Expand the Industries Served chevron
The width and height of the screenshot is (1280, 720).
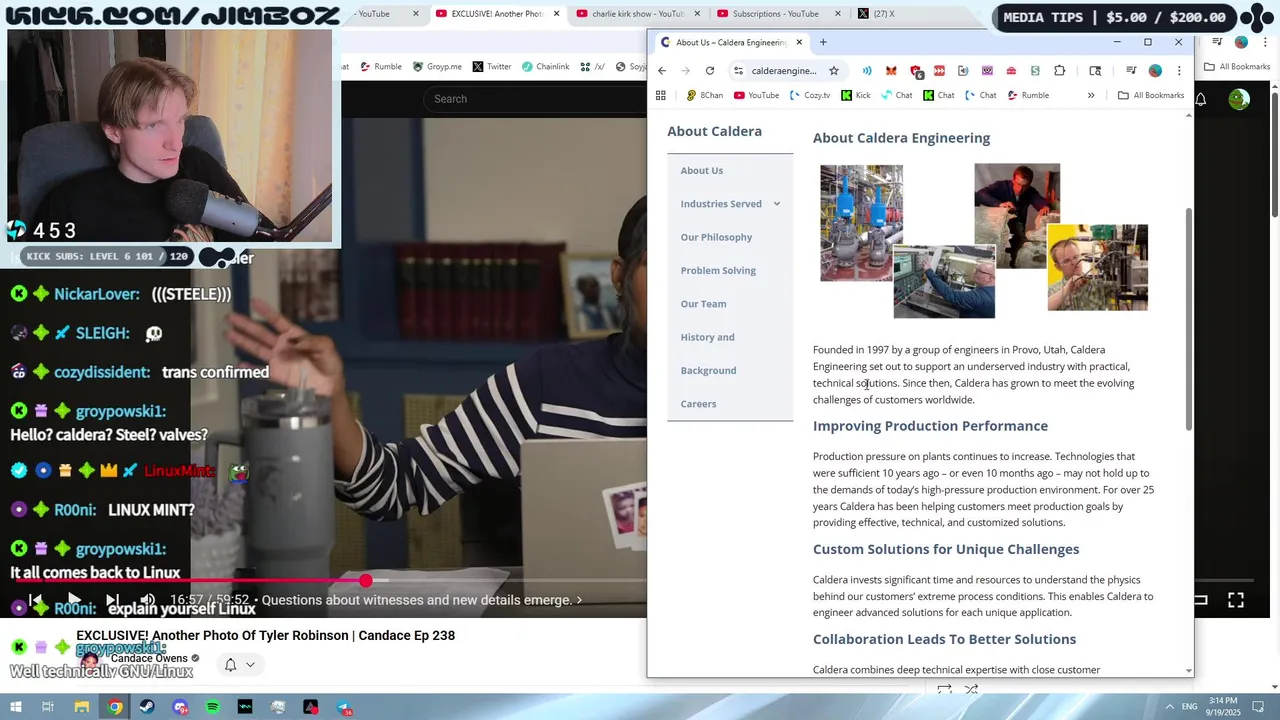click(x=776, y=204)
